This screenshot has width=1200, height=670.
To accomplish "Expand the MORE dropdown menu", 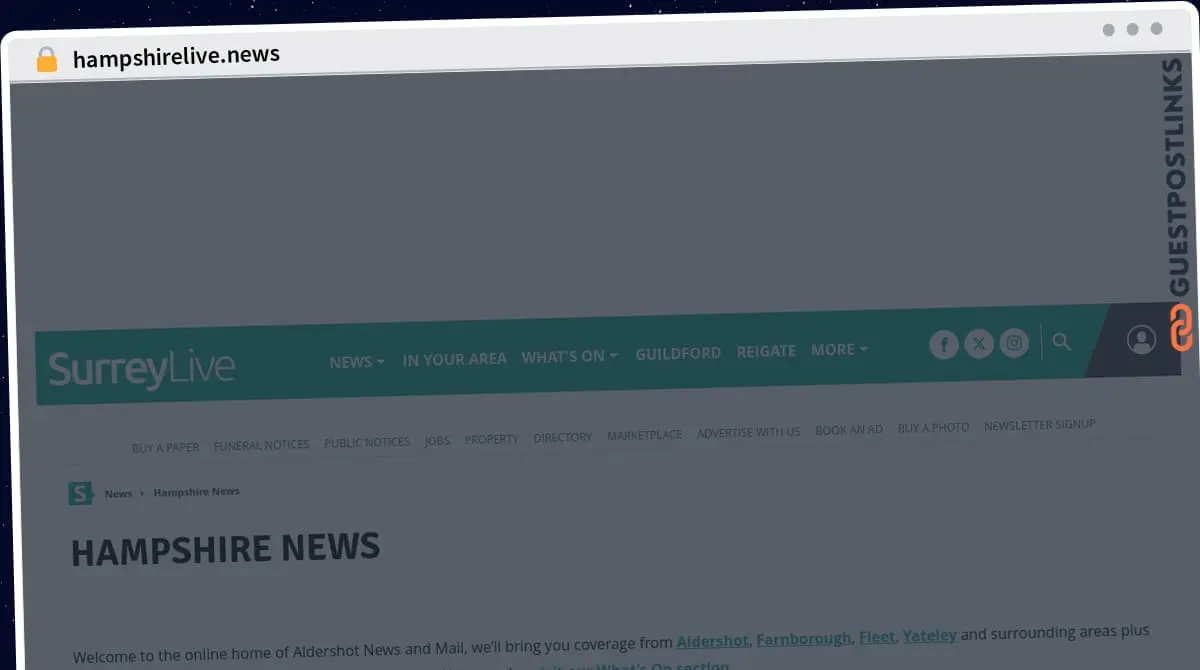I will [839, 350].
